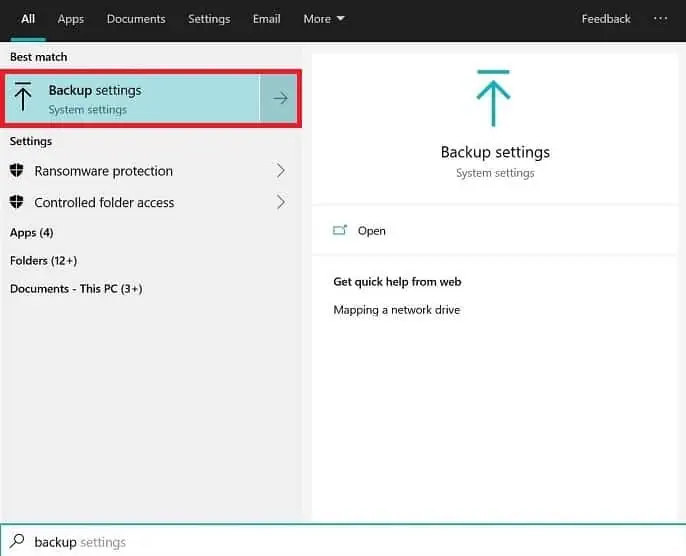Click the Settings section heading in results

click(x=31, y=141)
